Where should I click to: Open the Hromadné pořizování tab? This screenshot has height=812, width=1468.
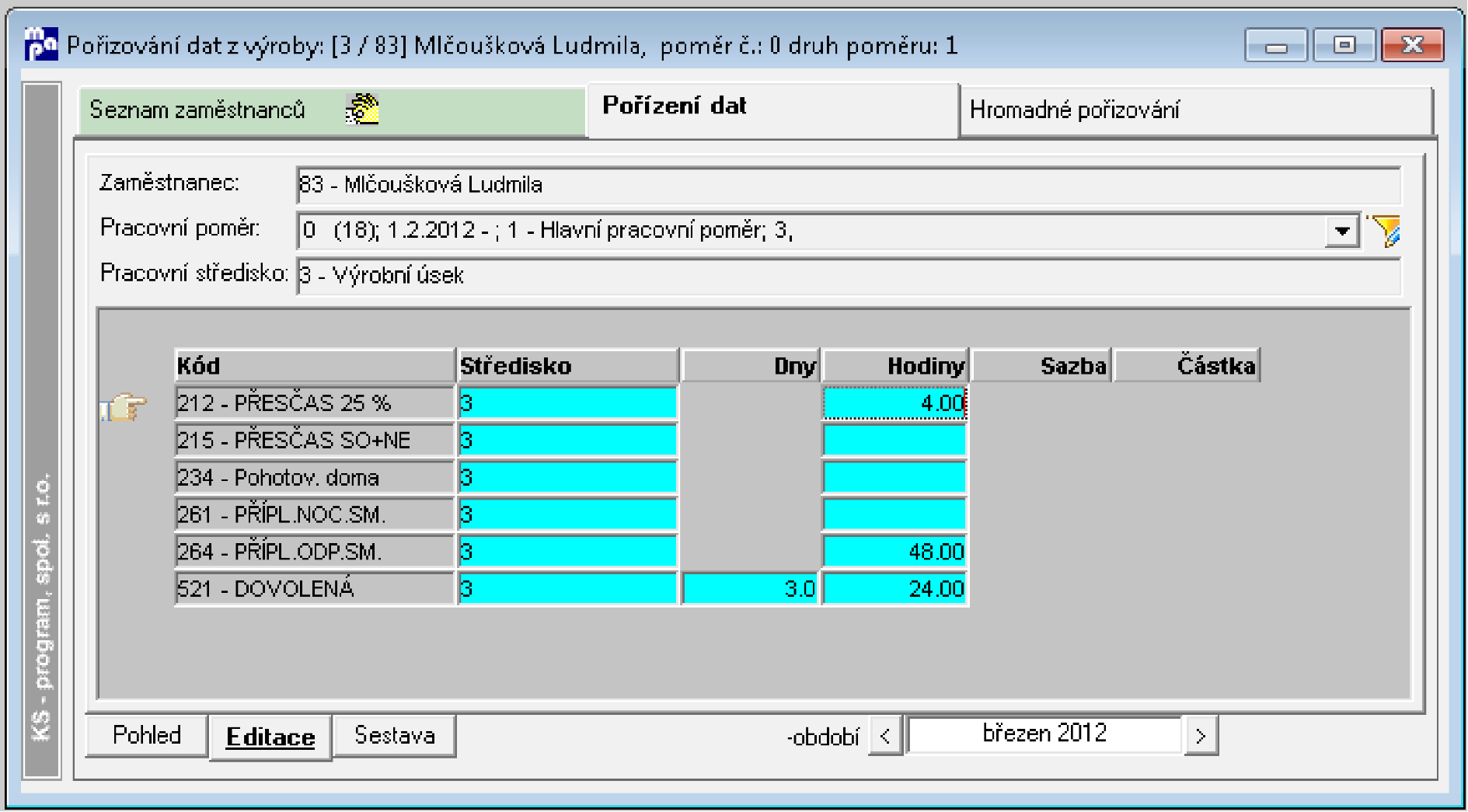(1196, 110)
